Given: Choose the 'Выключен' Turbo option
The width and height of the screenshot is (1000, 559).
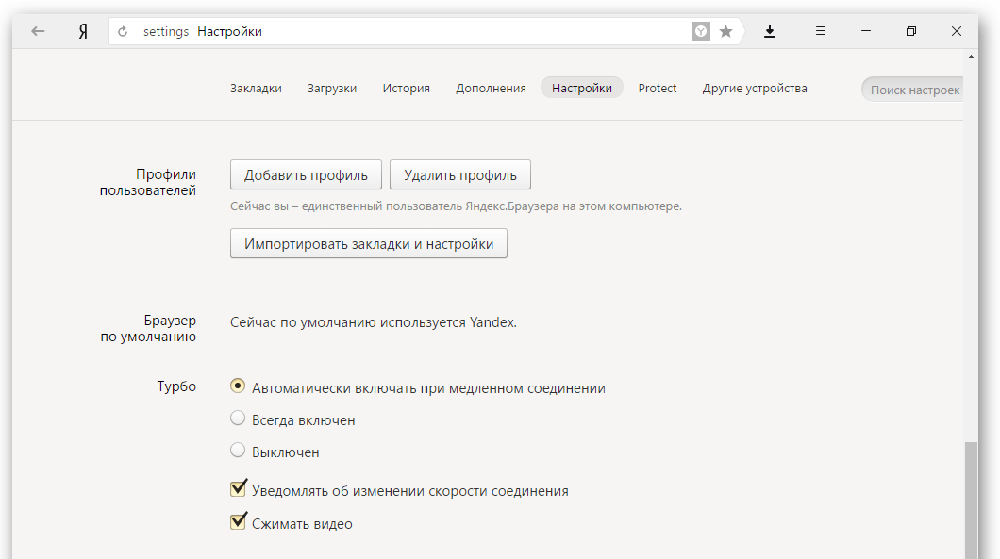Looking at the screenshot, I should click(238, 451).
